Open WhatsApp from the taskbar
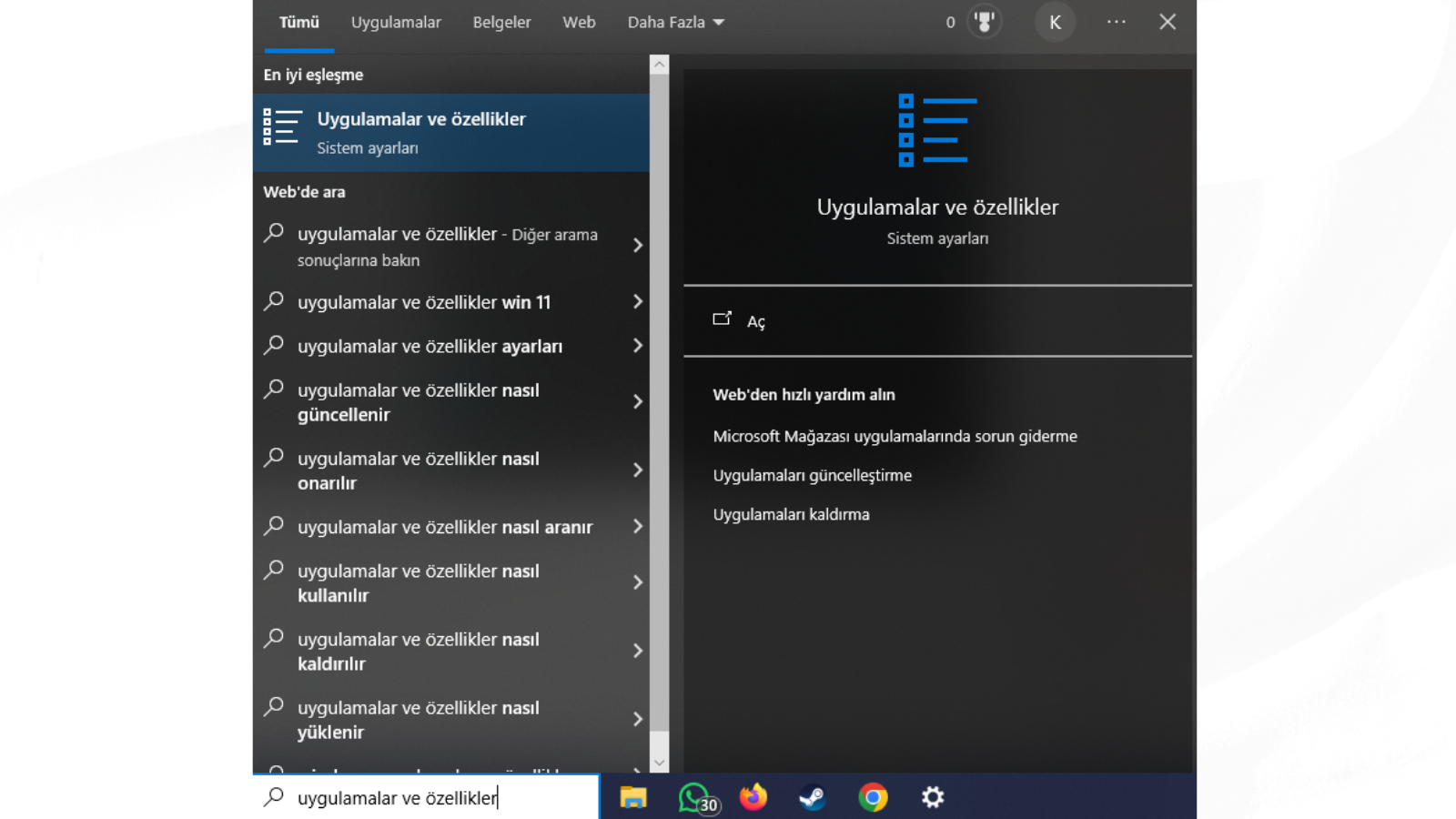 (695, 798)
